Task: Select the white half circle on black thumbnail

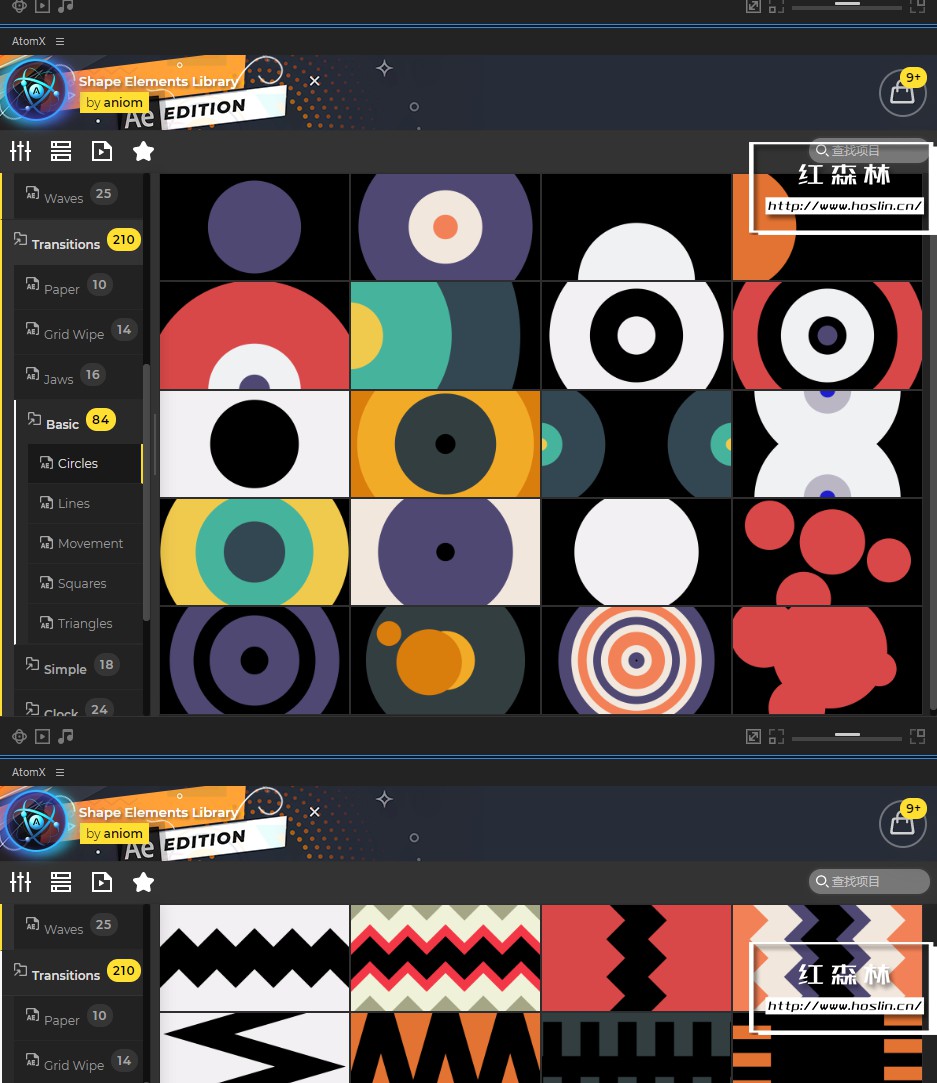Action: pyautogui.click(x=636, y=227)
